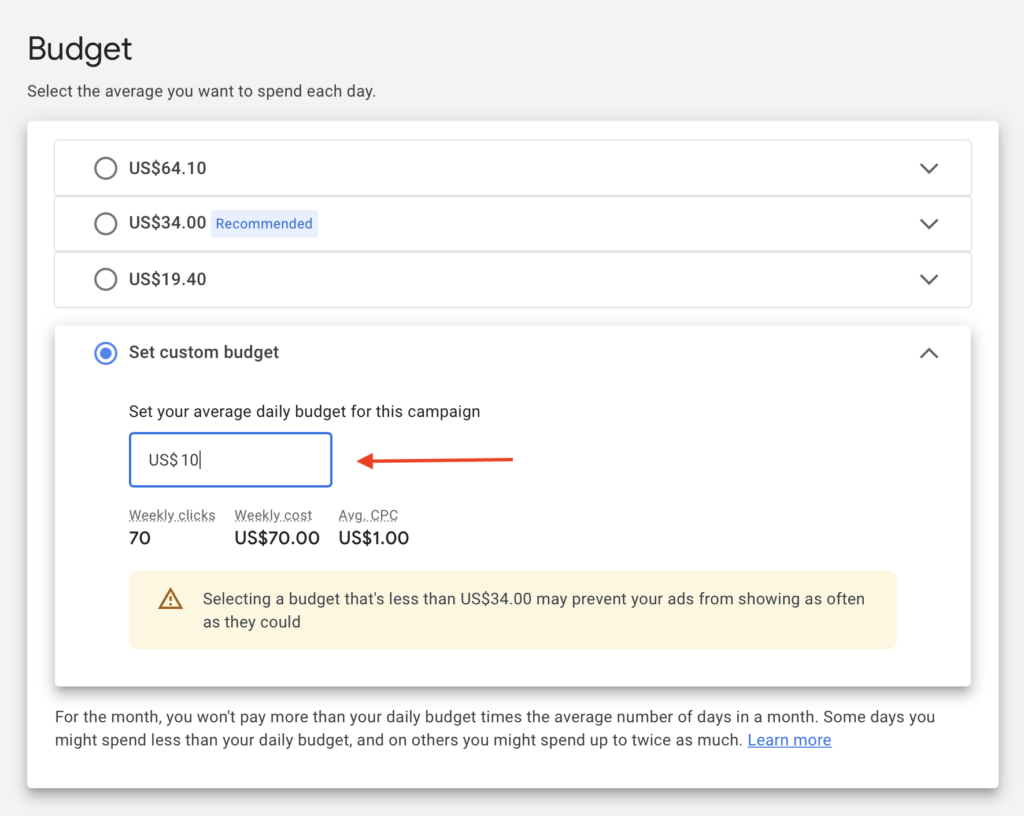Click the Set custom budget label text
The width and height of the screenshot is (1024, 816).
(x=204, y=352)
